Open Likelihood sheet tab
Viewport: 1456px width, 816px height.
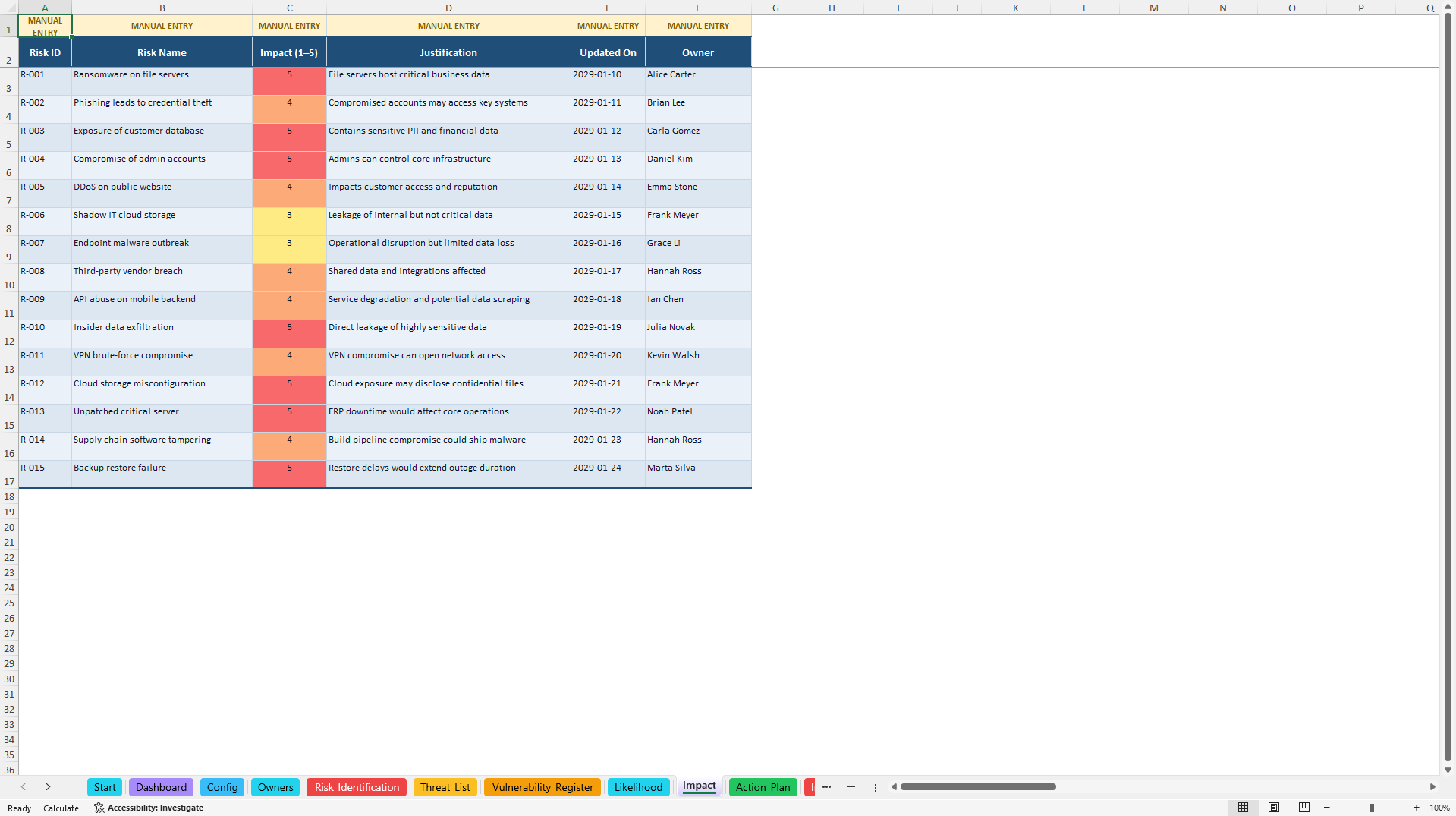(638, 787)
